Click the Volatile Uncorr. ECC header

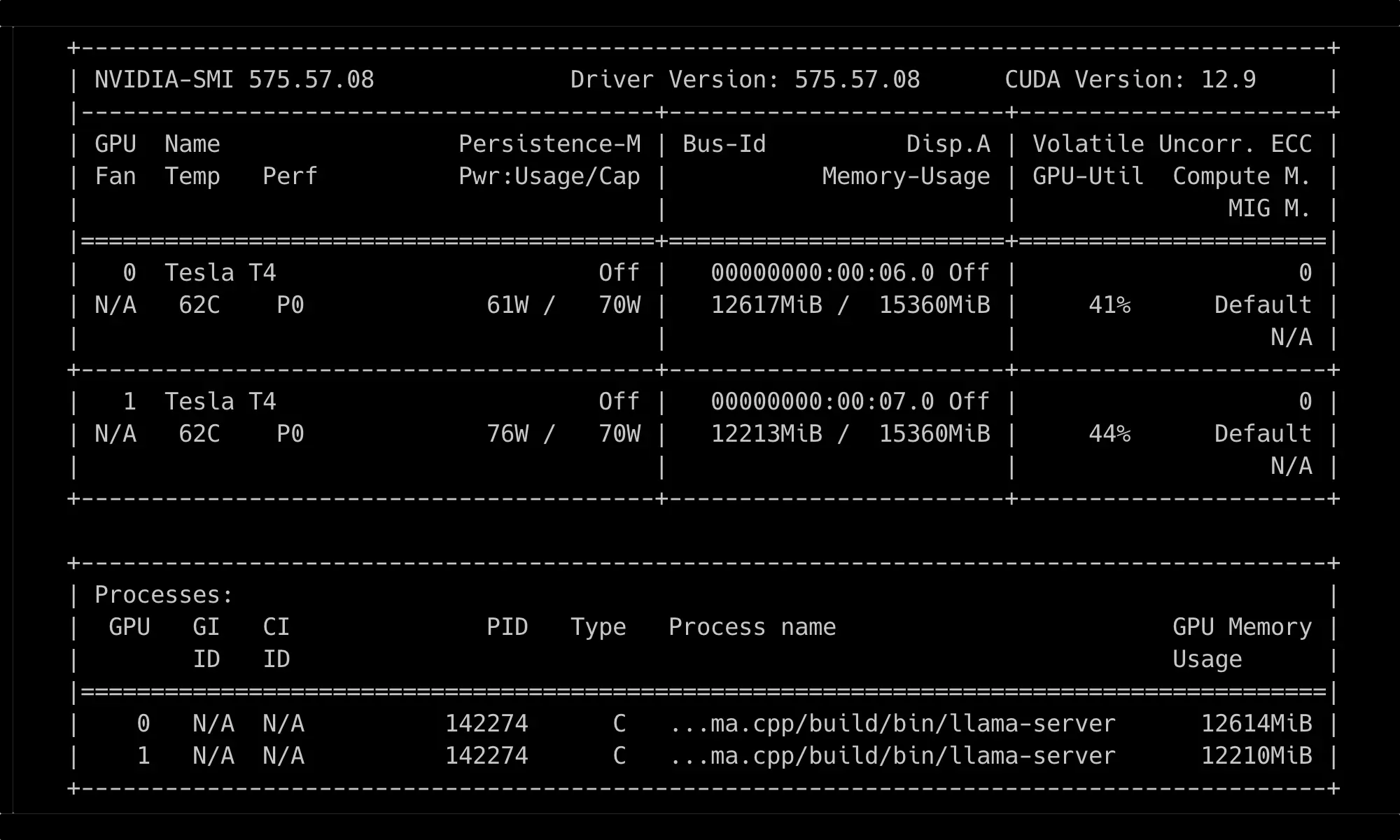(1172, 144)
